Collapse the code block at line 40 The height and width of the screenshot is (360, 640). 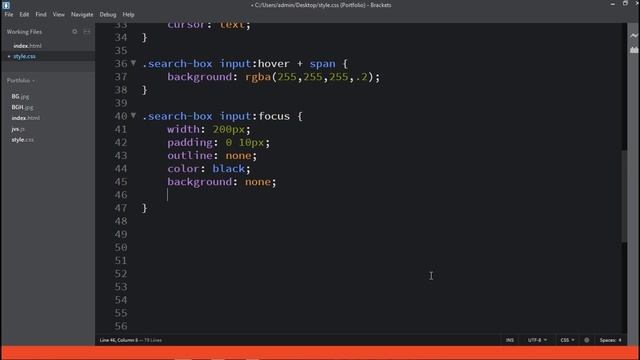pyautogui.click(x=133, y=116)
